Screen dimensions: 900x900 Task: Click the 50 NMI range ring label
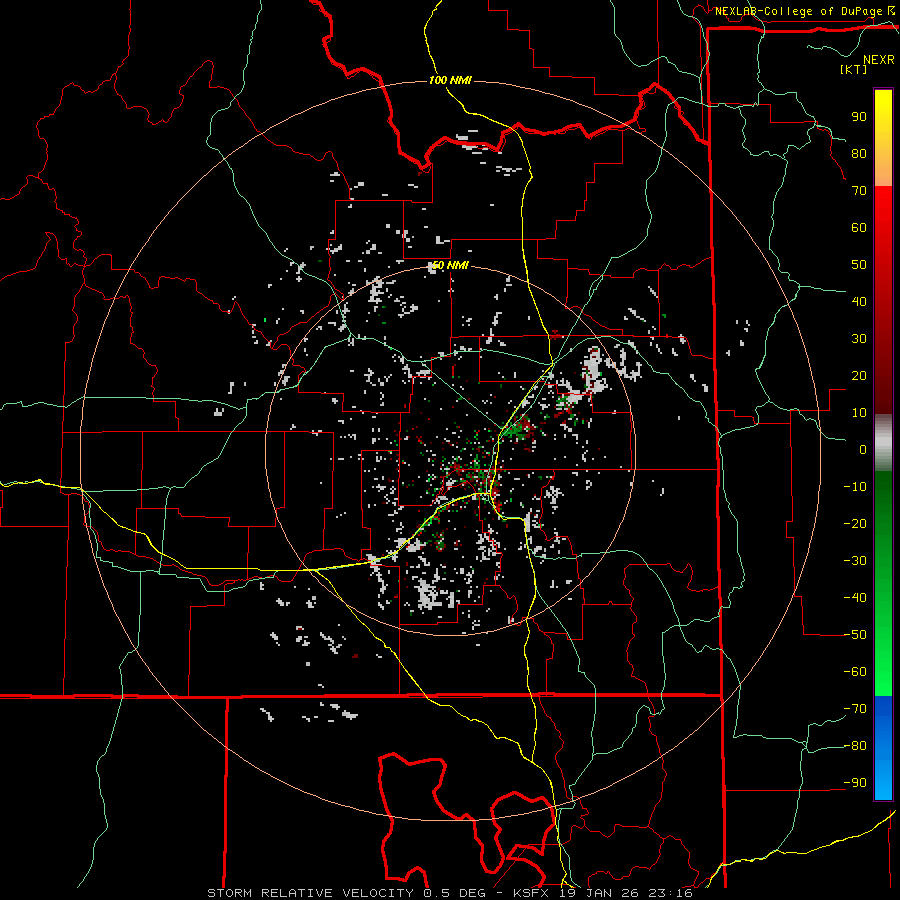tap(450, 265)
